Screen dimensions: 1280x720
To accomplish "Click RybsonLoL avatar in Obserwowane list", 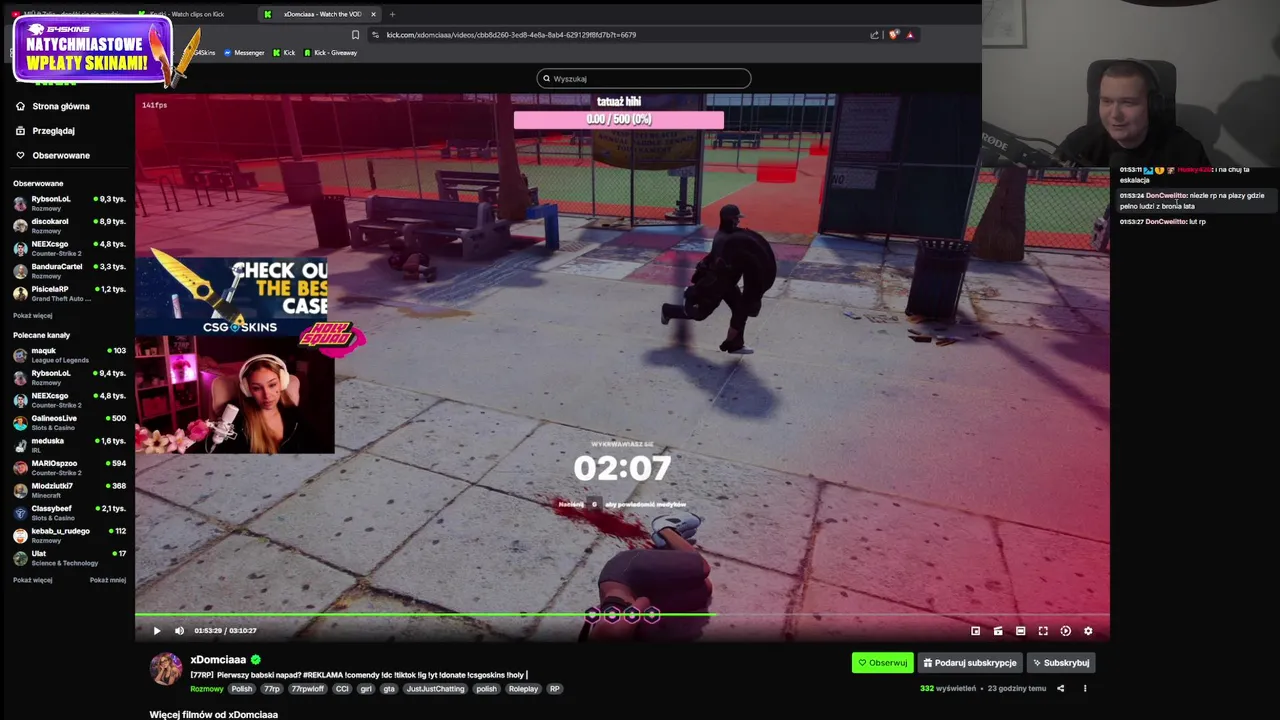I will click(20, 203).
